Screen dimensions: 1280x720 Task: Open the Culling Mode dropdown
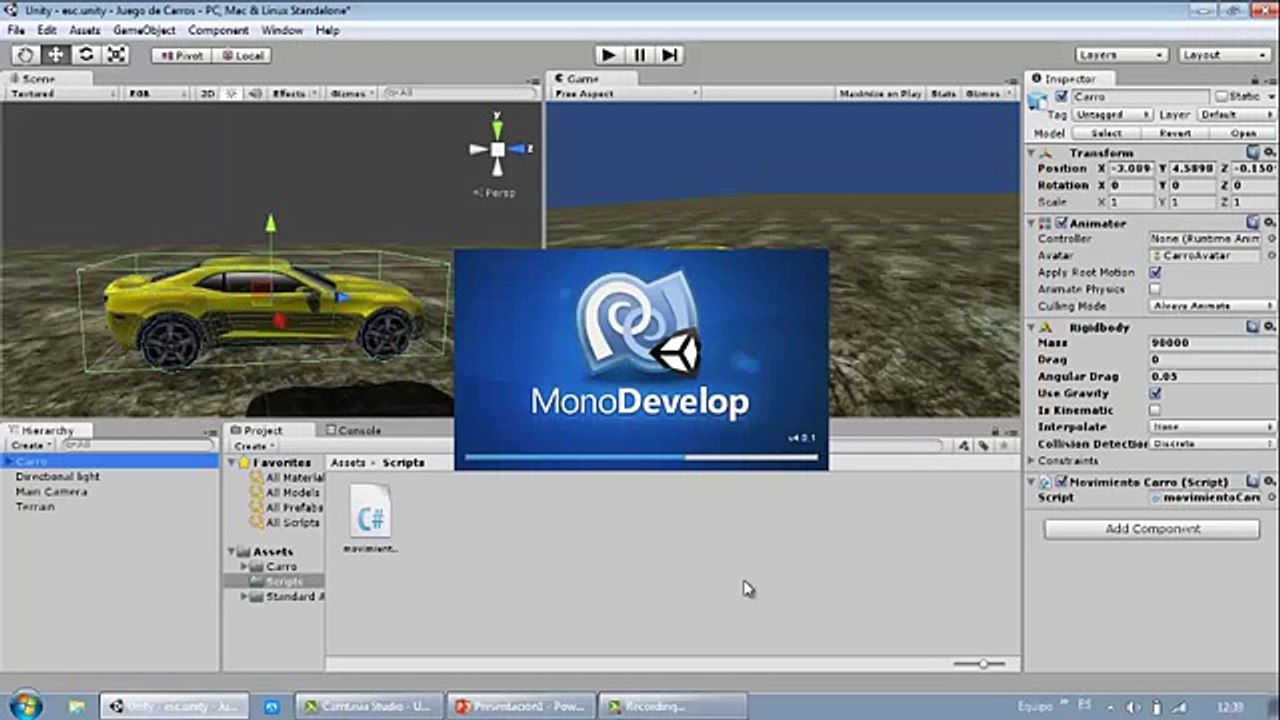click(1213, 306)
